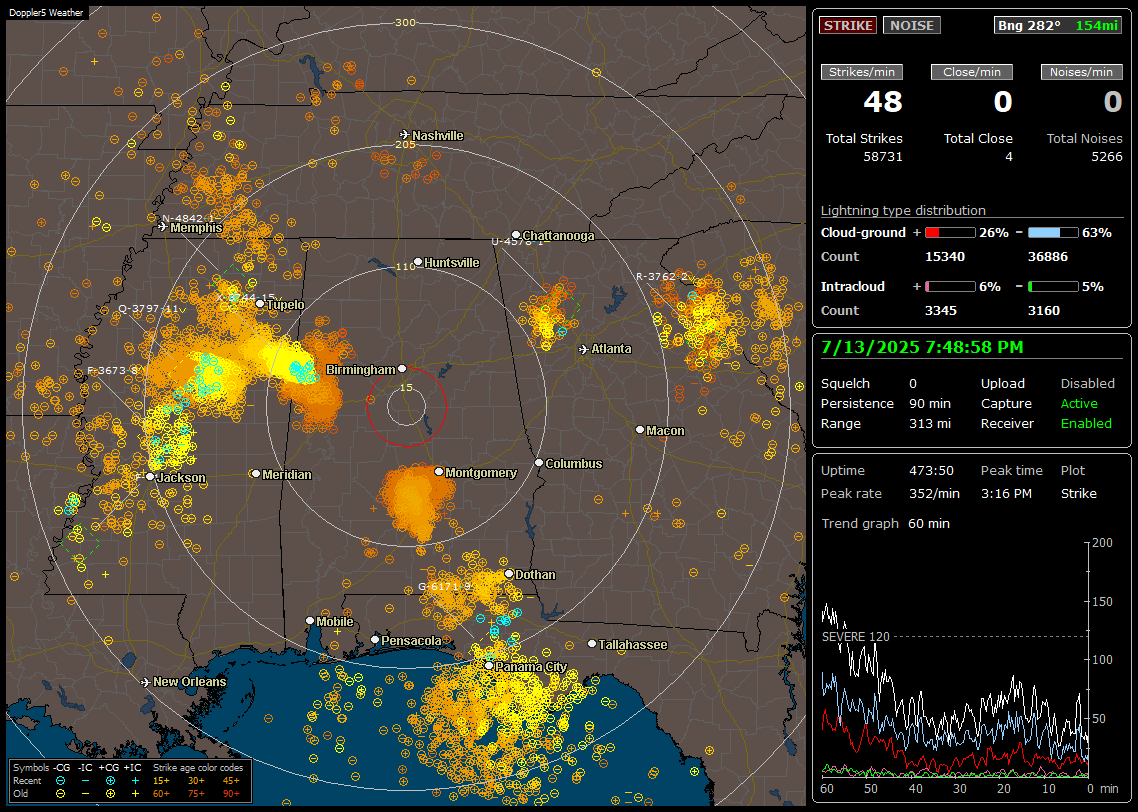
Task: Click the SEVERE 120 threshold label
Action: pyautogui.click(x=855, y=636)
